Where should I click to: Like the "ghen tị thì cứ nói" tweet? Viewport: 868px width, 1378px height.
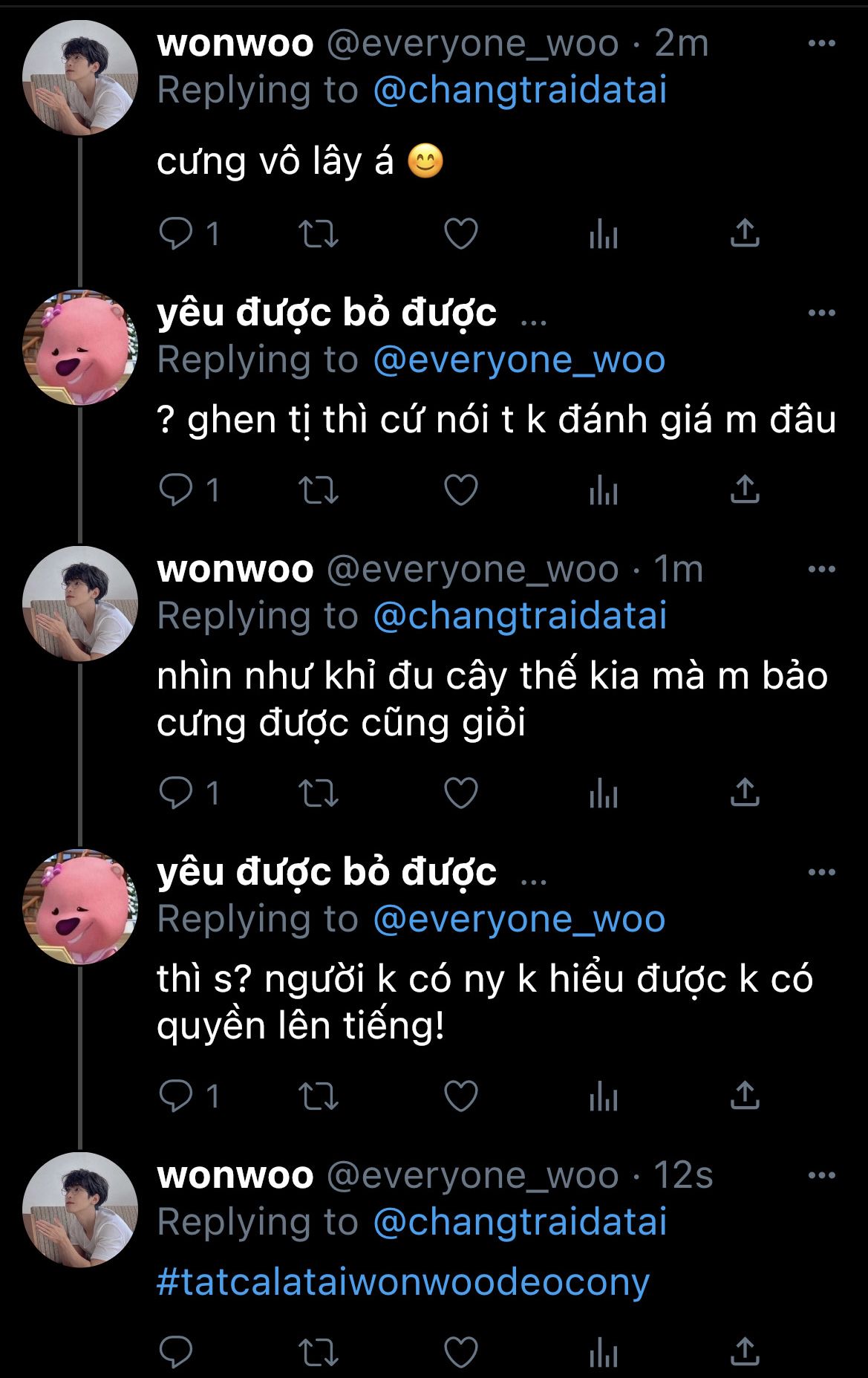pos(460,490)
